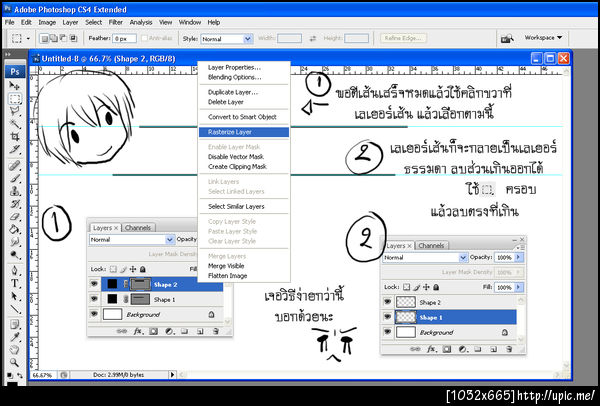Open Fill slider arrow in right Layers panel

[x=519, y=287]
